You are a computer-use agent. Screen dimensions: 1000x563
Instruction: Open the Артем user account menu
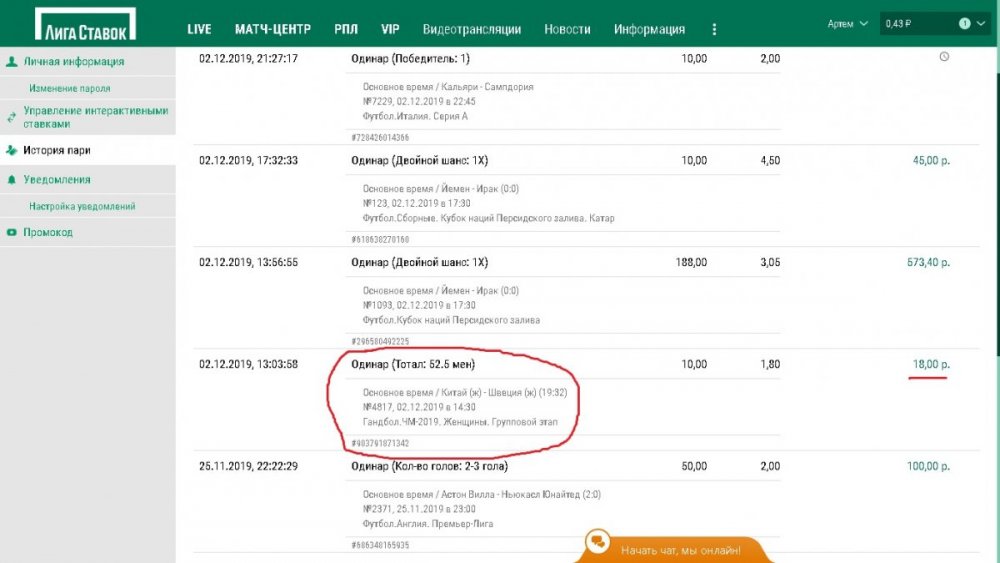coord(847,23)
